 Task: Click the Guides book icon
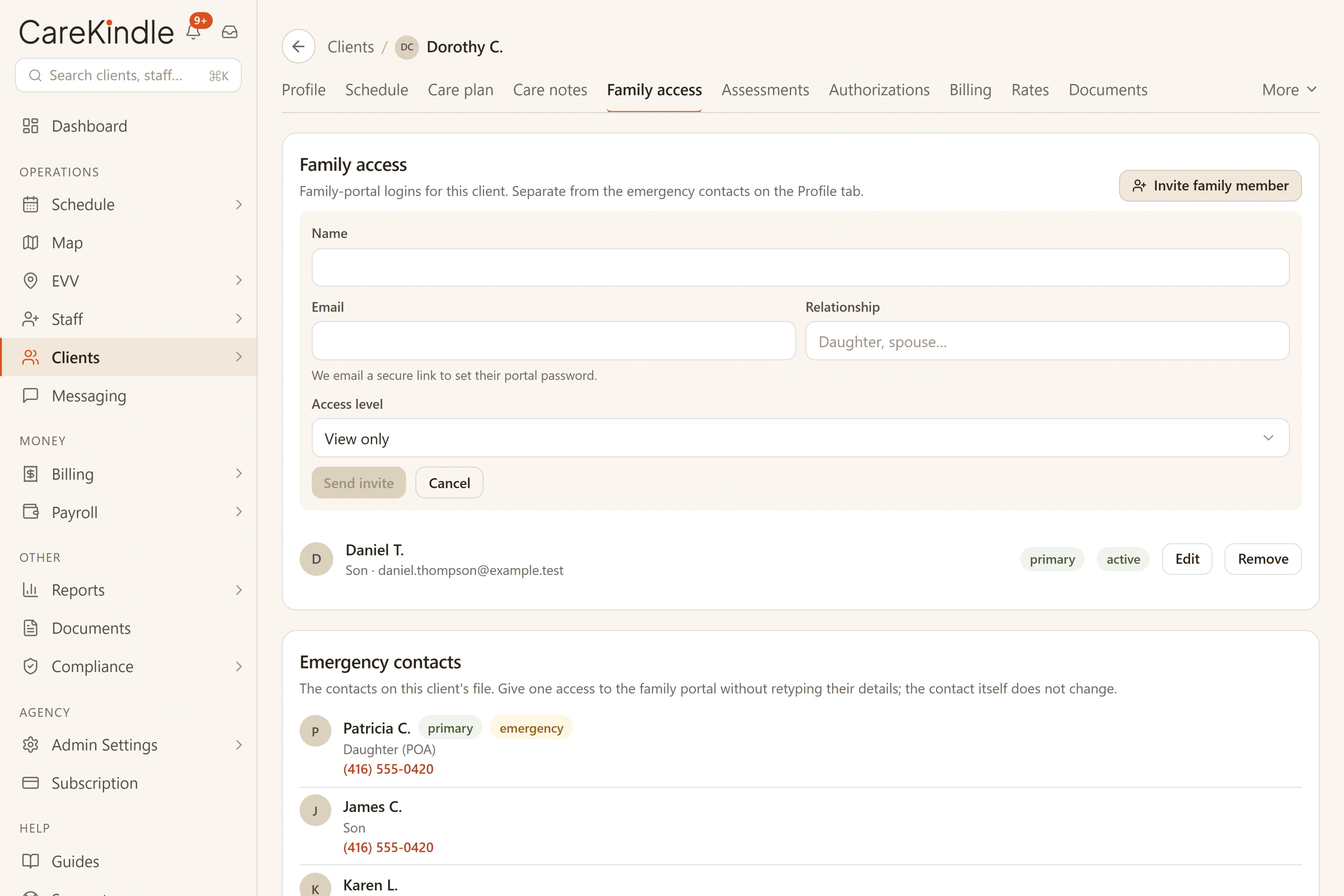click(x=30, y=861)
